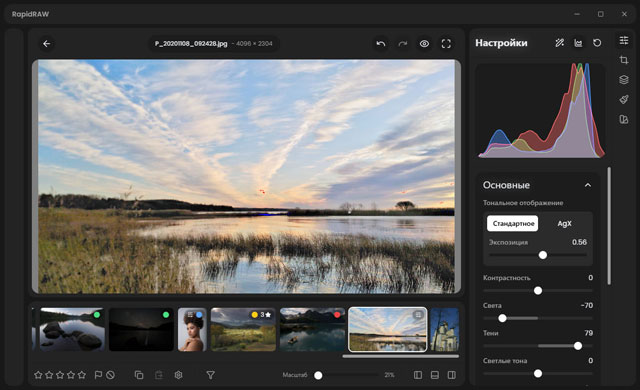
Task: Set rating to one star
Action: tap(38, 375)
